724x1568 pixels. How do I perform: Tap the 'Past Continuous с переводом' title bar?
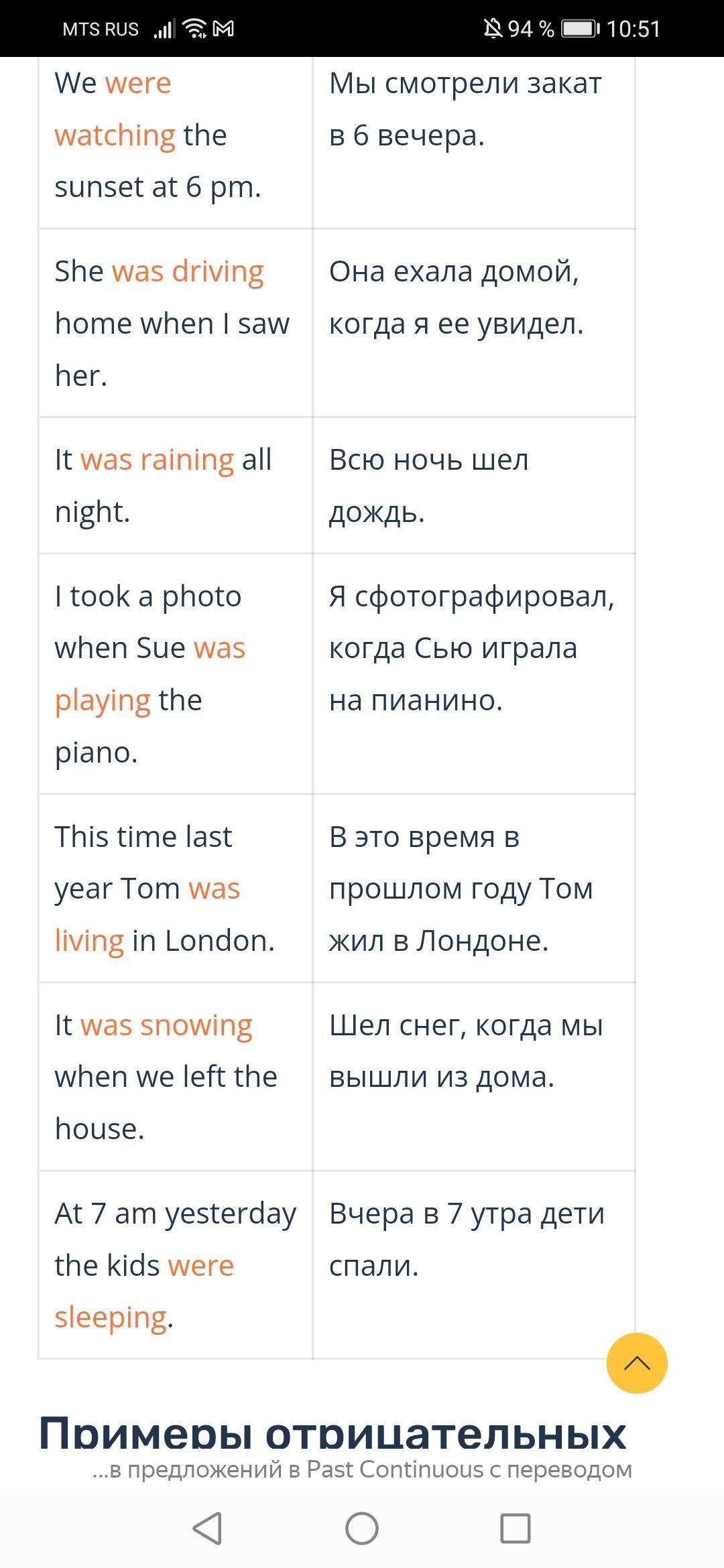(362, 1469)
